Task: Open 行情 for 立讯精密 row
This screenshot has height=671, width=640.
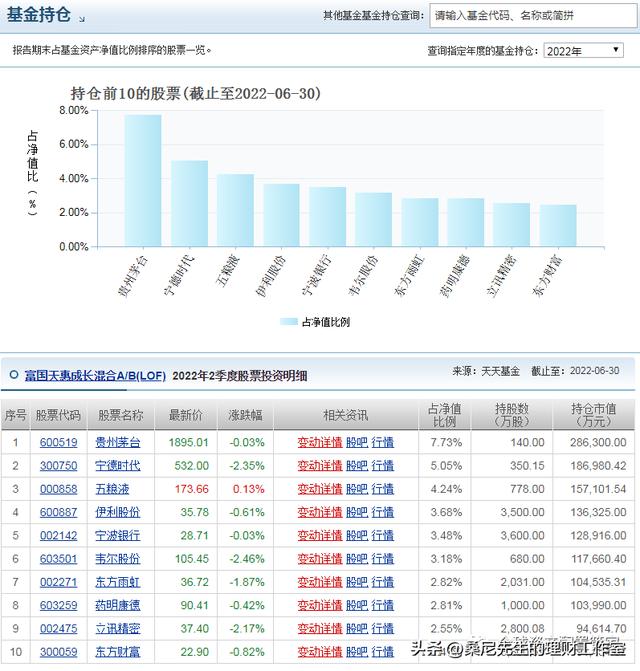Action: [x=382, y=629]
